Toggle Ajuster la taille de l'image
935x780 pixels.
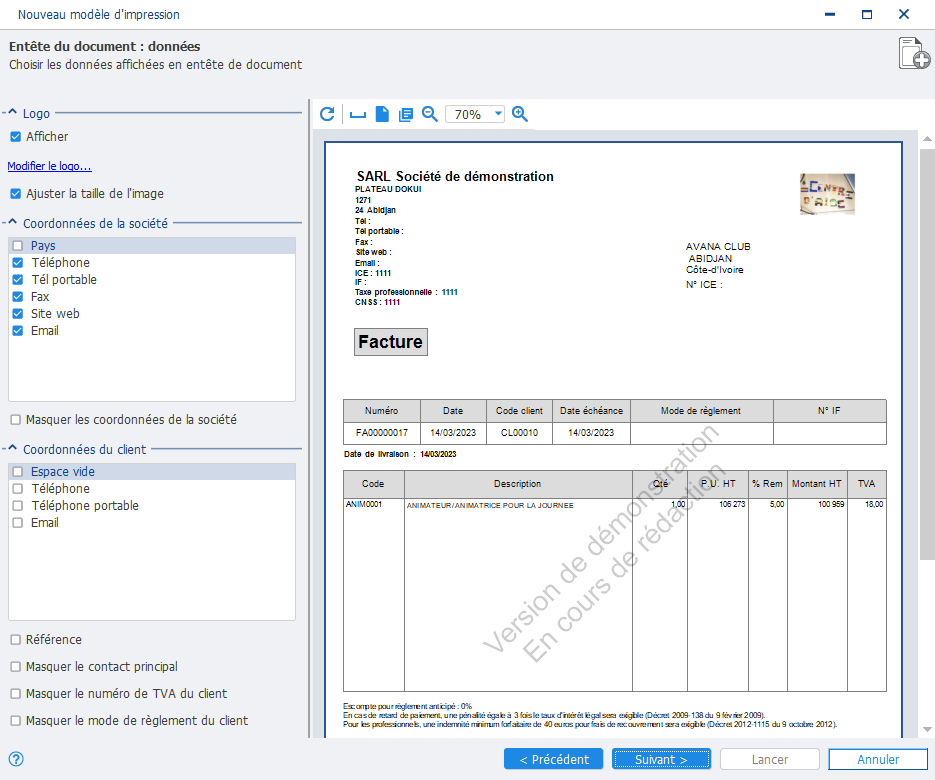click(16, 194)
